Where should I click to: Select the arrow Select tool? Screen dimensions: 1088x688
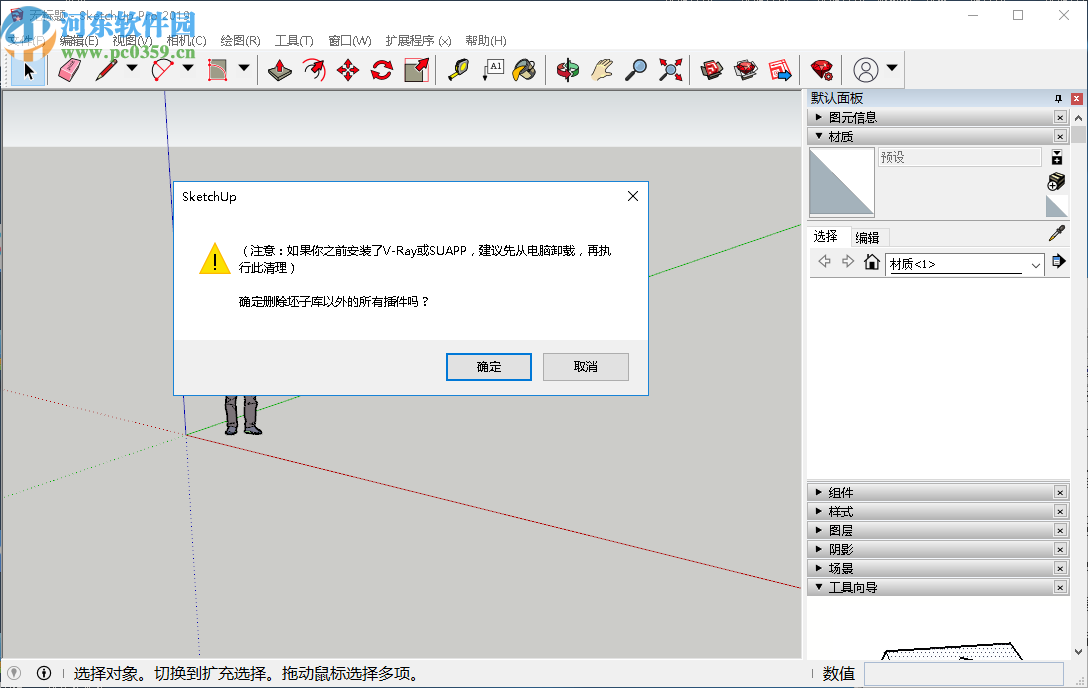pos(28,70)
